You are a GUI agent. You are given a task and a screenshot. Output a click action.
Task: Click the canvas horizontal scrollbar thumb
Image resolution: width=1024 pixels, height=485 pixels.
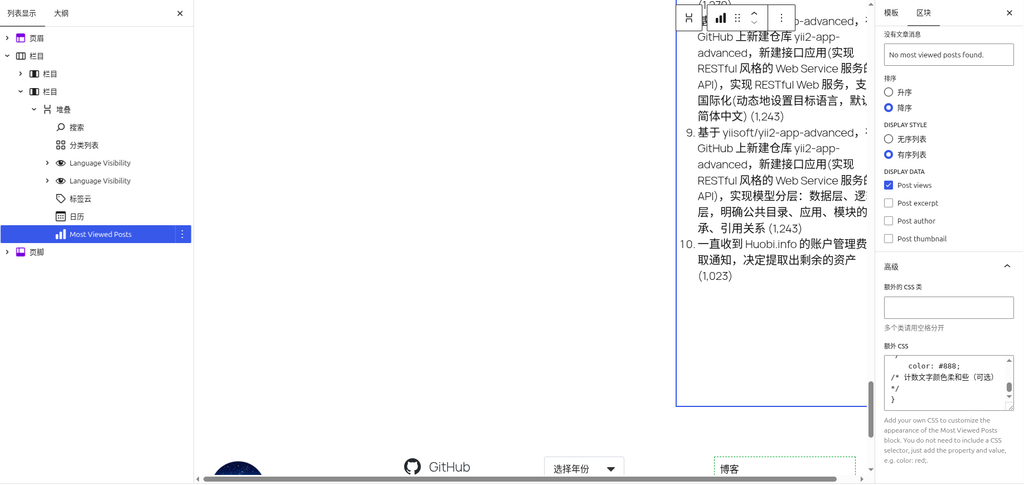click(520, 479)
